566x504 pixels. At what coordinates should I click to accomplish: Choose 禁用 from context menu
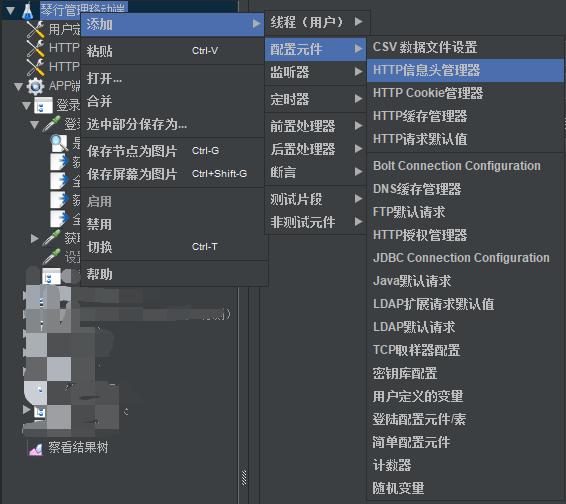tap(173, 224)
